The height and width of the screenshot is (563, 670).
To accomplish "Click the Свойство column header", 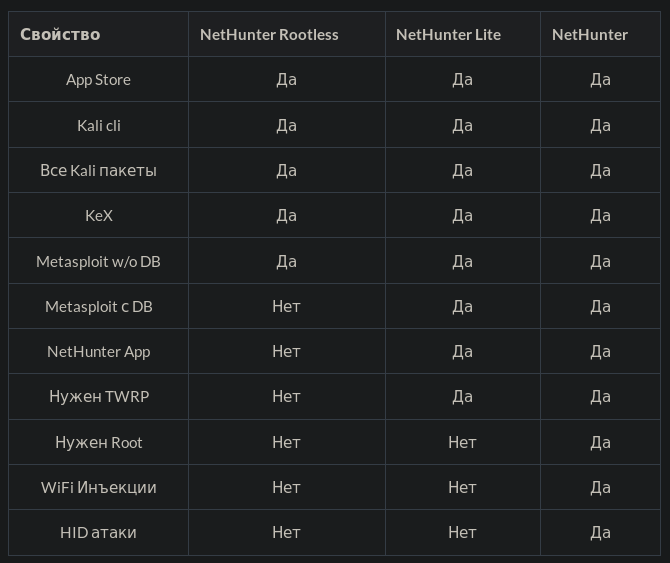I will tap(60, 34).
